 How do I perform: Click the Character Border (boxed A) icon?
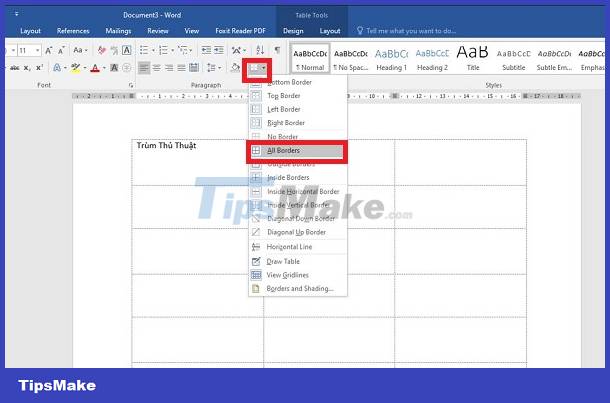tap(126, 50)
